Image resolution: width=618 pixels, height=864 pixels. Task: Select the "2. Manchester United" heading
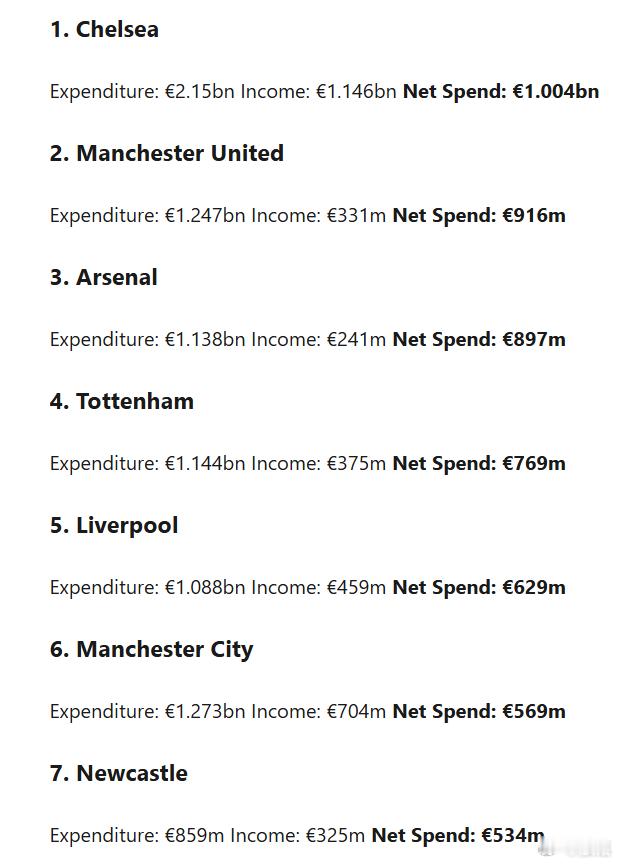(x=167, y=153)
